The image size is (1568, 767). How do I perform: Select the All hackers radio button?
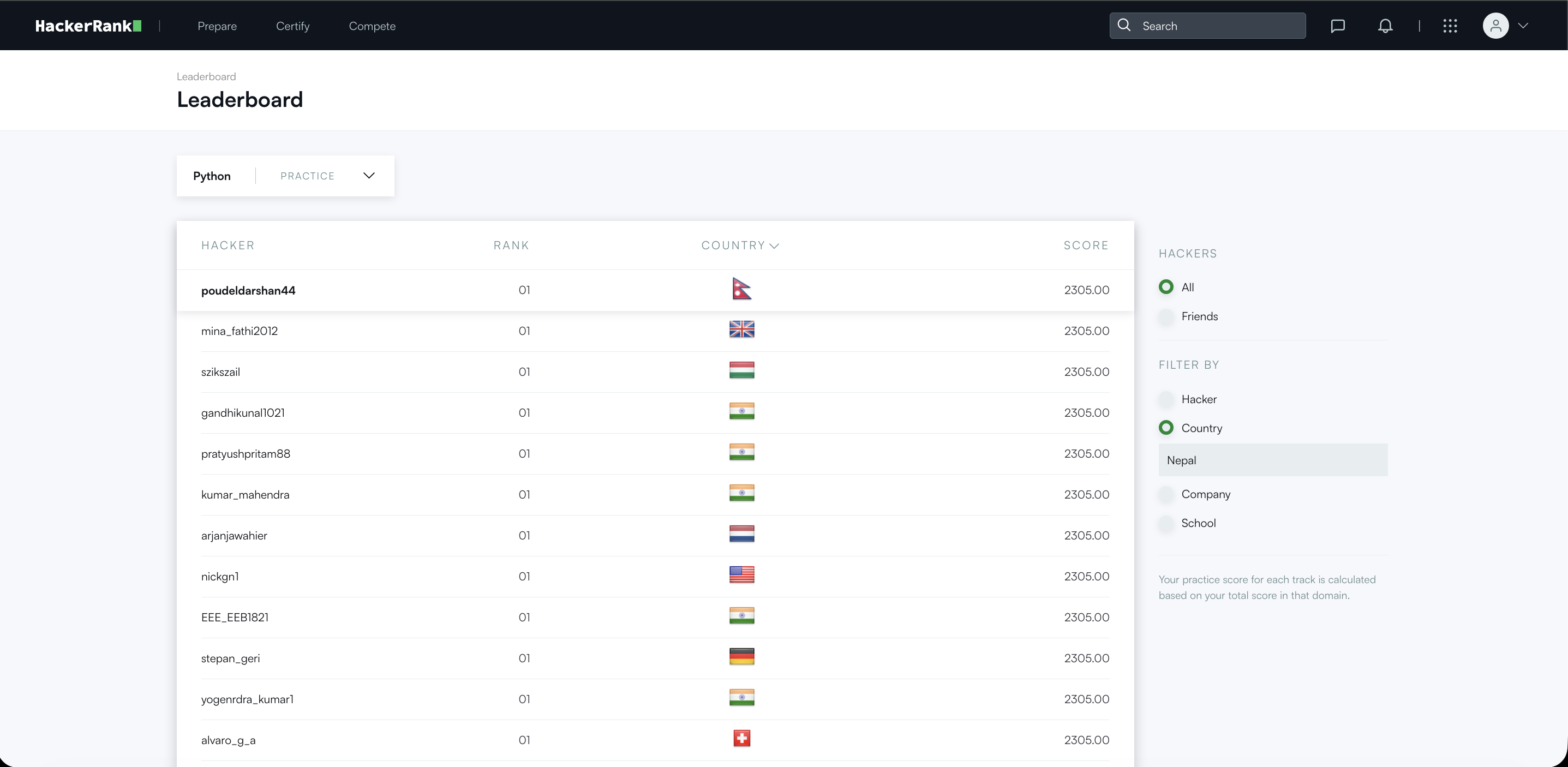point(1166,287)
